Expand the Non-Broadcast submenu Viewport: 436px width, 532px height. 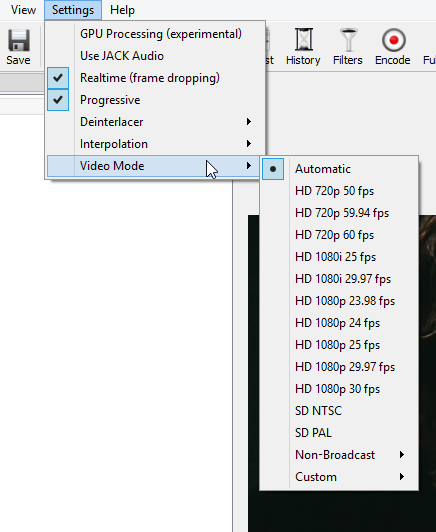pyautogui.click(x=339, y=455)
